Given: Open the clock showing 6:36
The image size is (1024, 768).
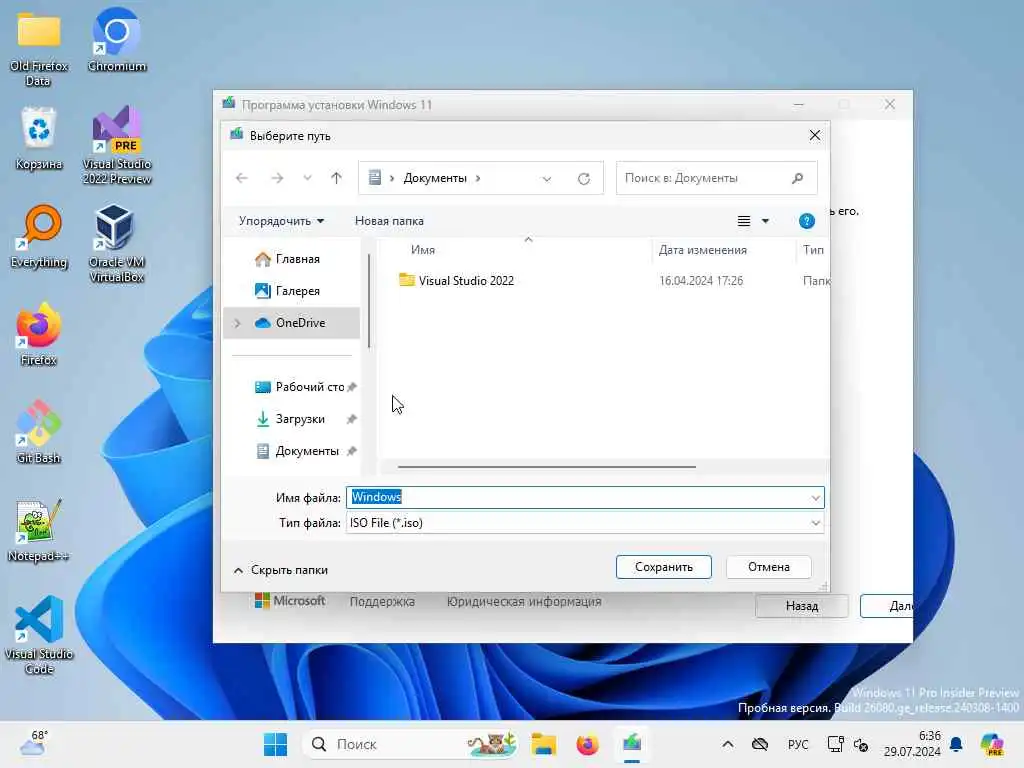Looking at the screenshot, I should coord(912,744).
